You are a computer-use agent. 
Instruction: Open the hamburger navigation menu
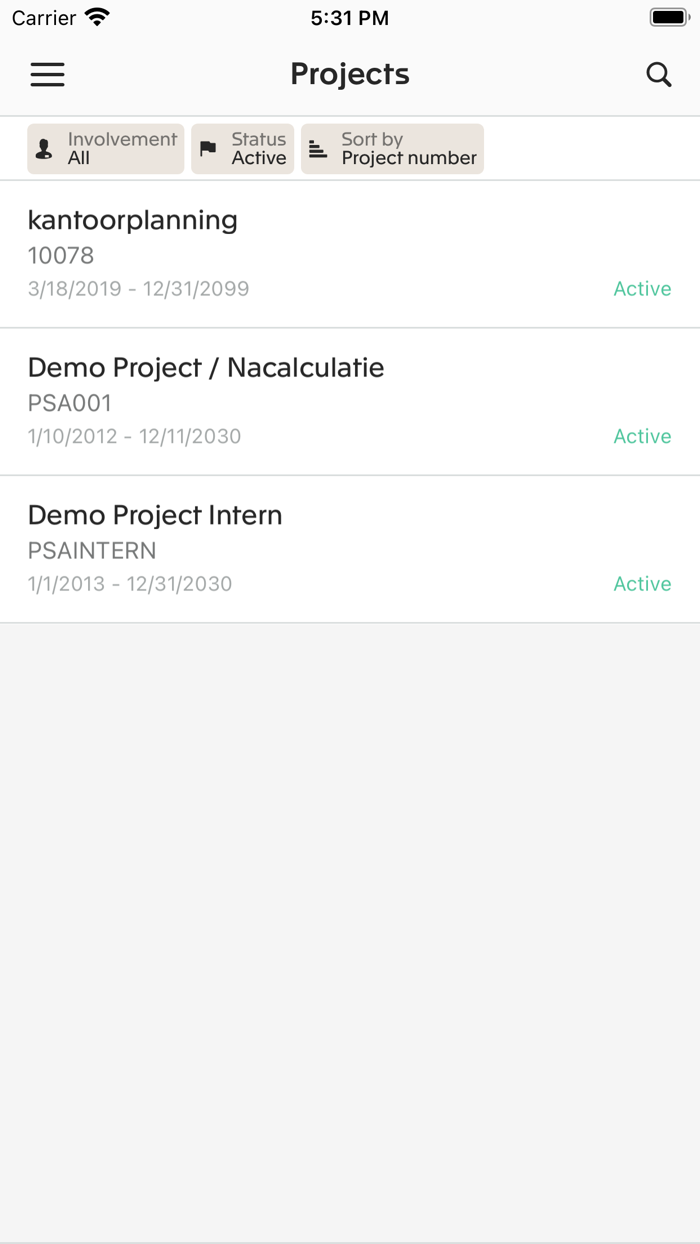(x=47, y=74)
